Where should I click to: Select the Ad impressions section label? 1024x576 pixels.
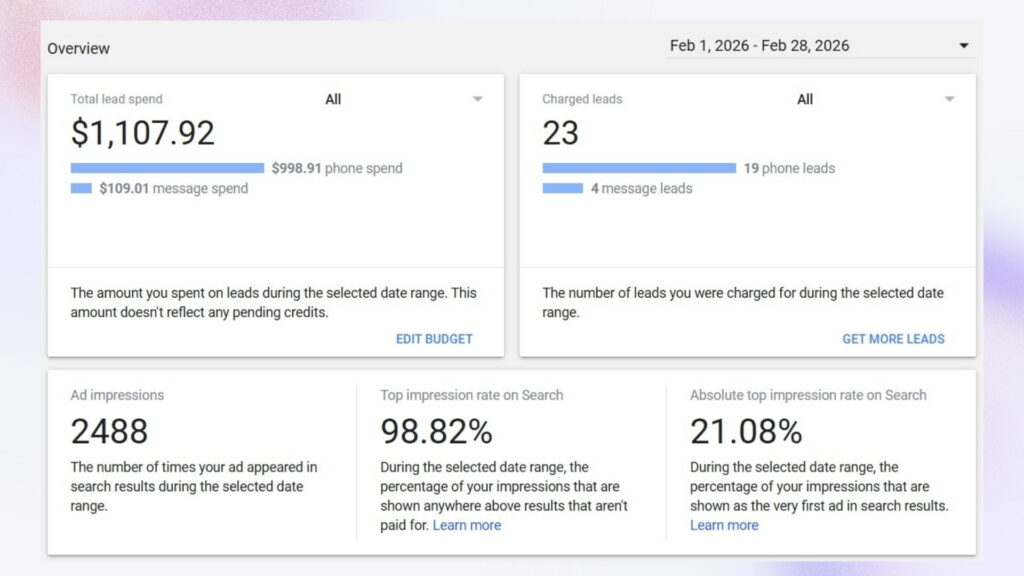pyautogui.click(x=116, y=395)
